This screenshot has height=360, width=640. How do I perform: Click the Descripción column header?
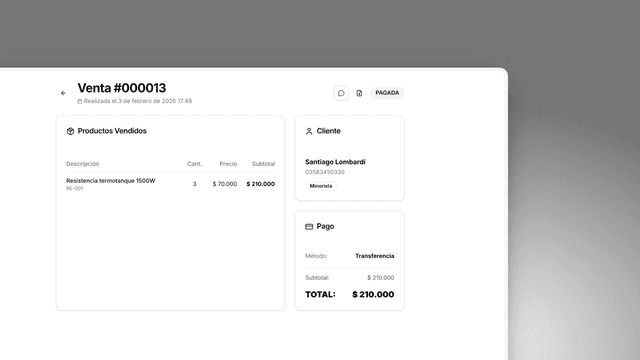(x=82, y=164)
